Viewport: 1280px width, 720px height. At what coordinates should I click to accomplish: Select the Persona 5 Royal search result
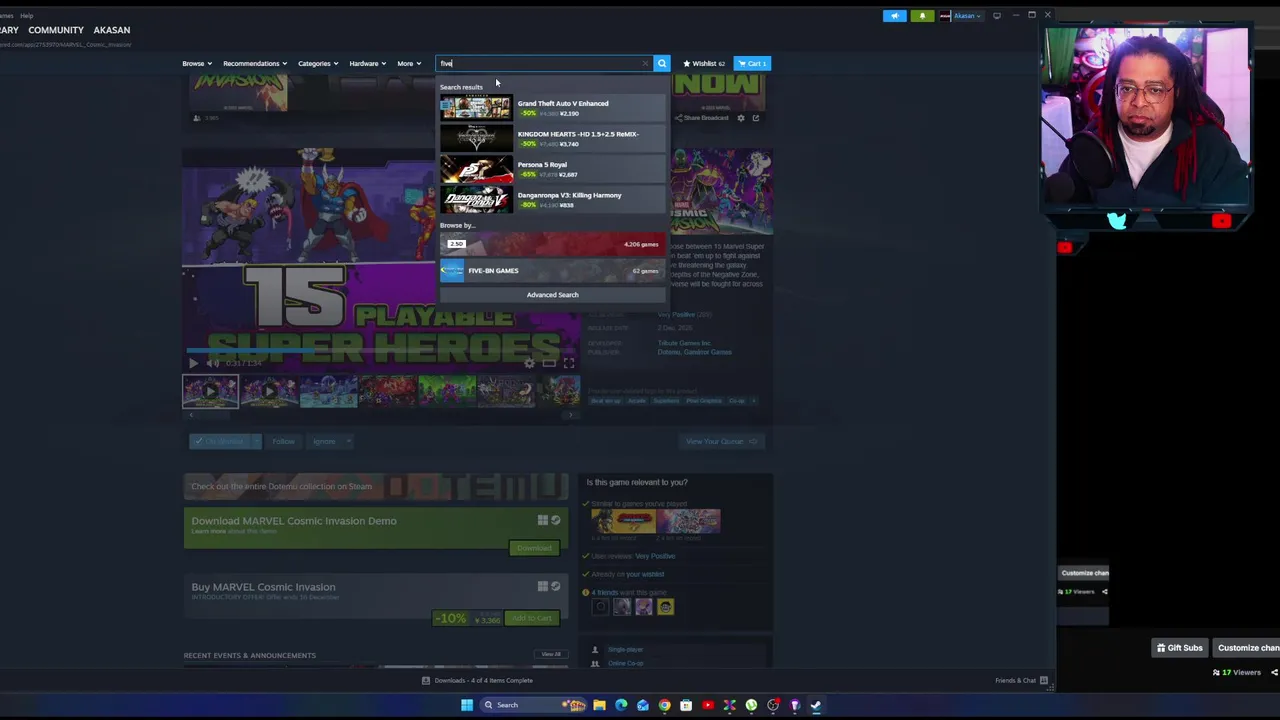click(x=552, y=169)
